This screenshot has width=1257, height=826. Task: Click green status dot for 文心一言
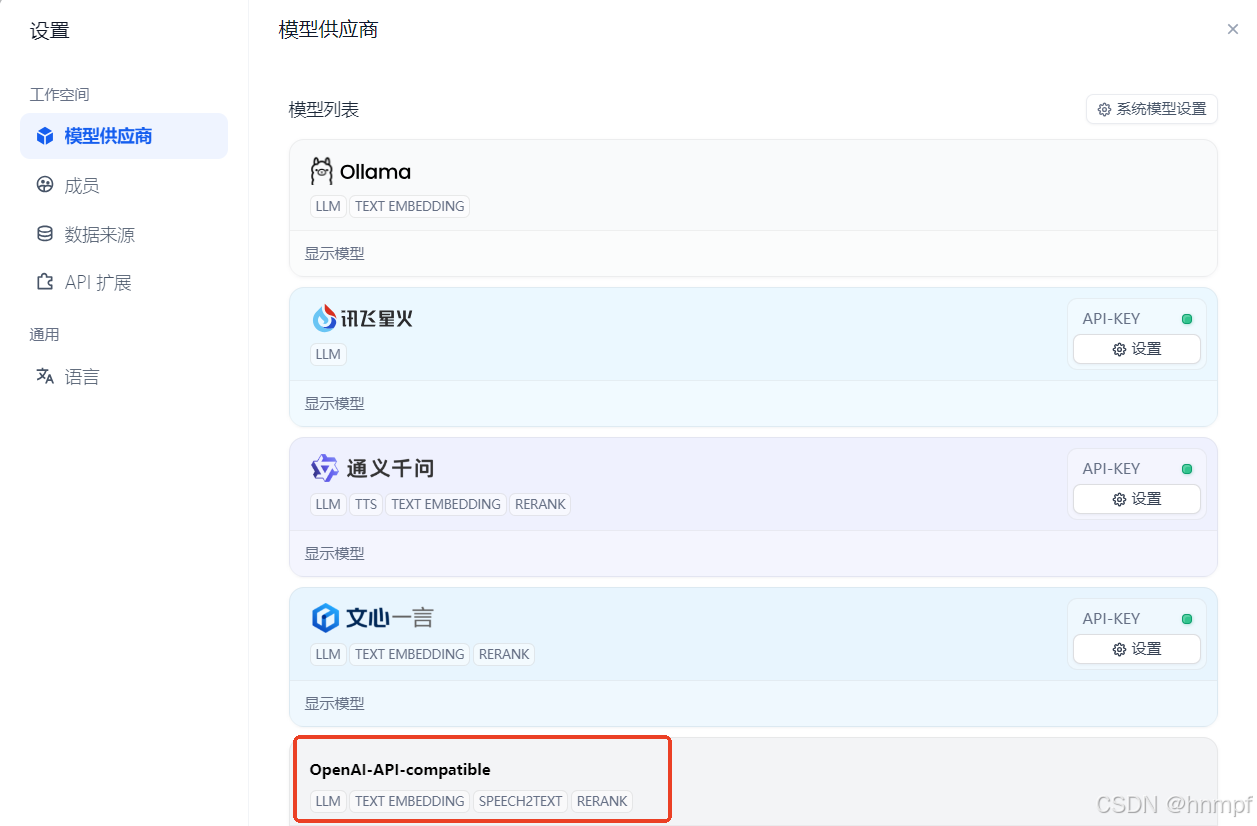(1187, 619)
